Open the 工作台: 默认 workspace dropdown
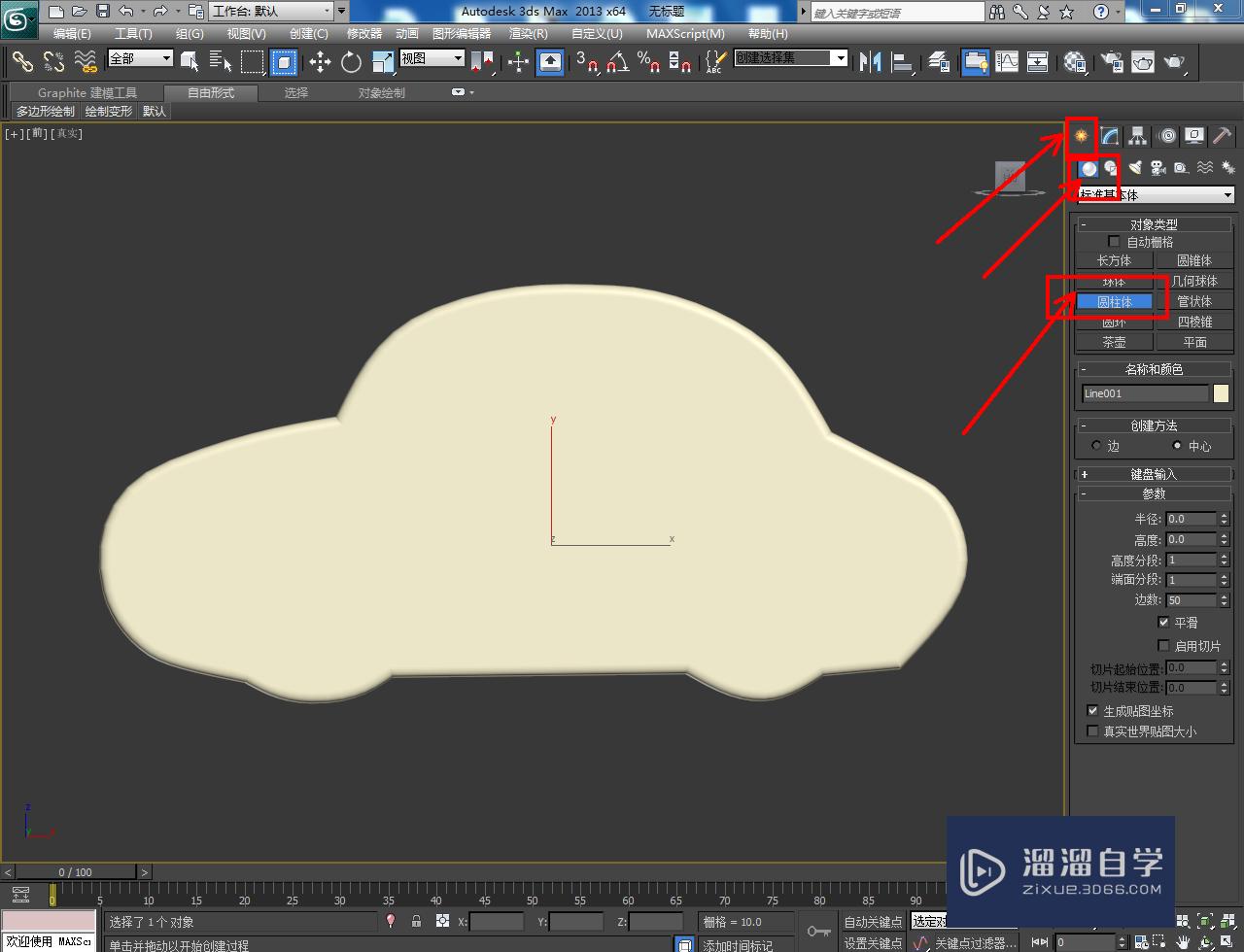Image resolution: width=1244 pixels, height=952 pixels. (270, 12)
